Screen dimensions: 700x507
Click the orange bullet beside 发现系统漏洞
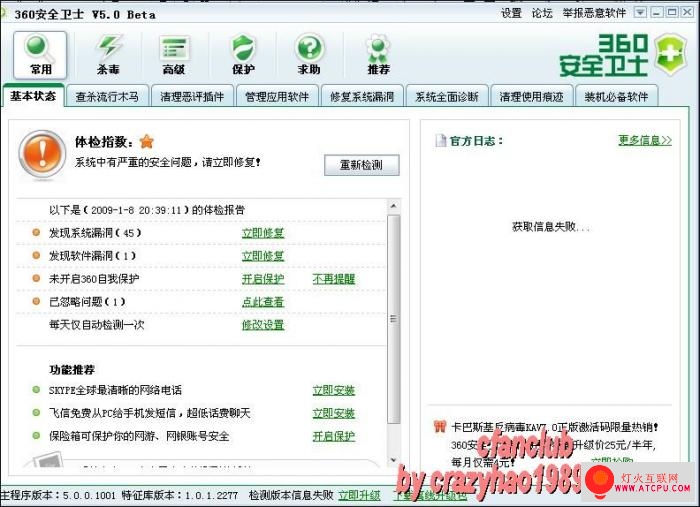(x=36, y=233)
